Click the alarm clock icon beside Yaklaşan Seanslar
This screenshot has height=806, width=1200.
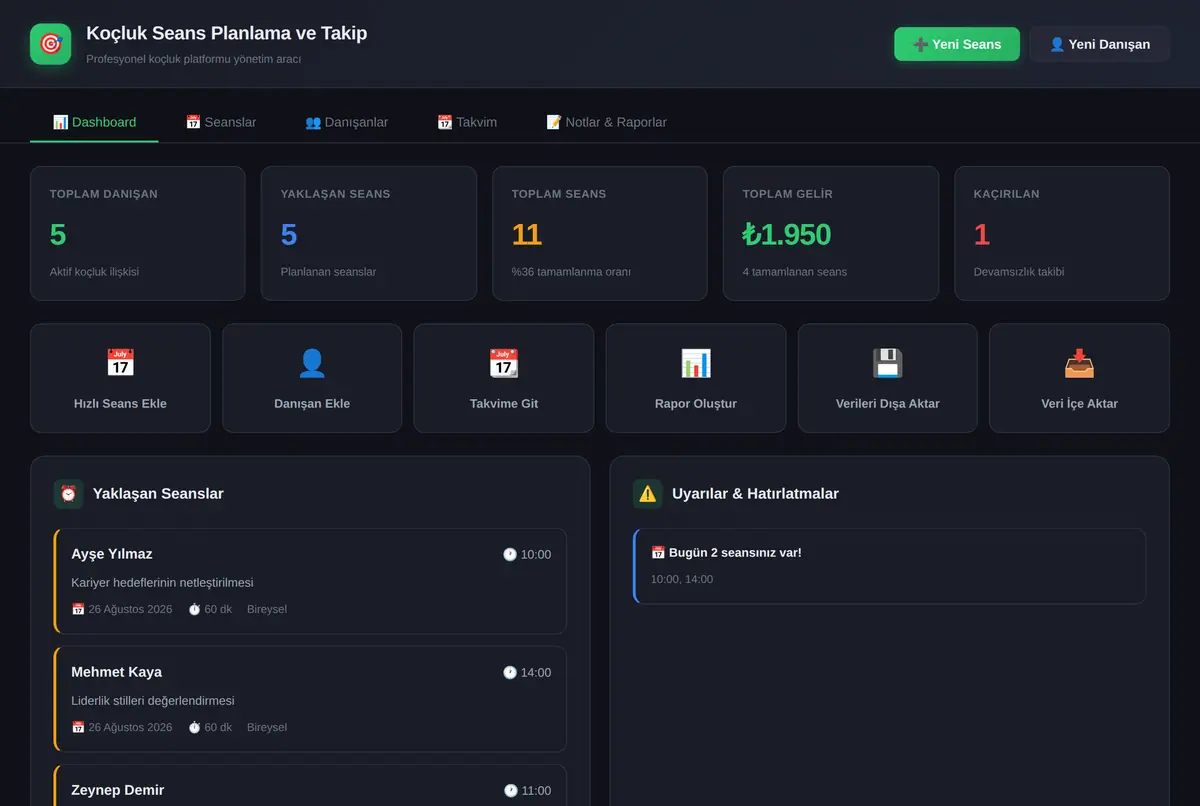point(68,494)
